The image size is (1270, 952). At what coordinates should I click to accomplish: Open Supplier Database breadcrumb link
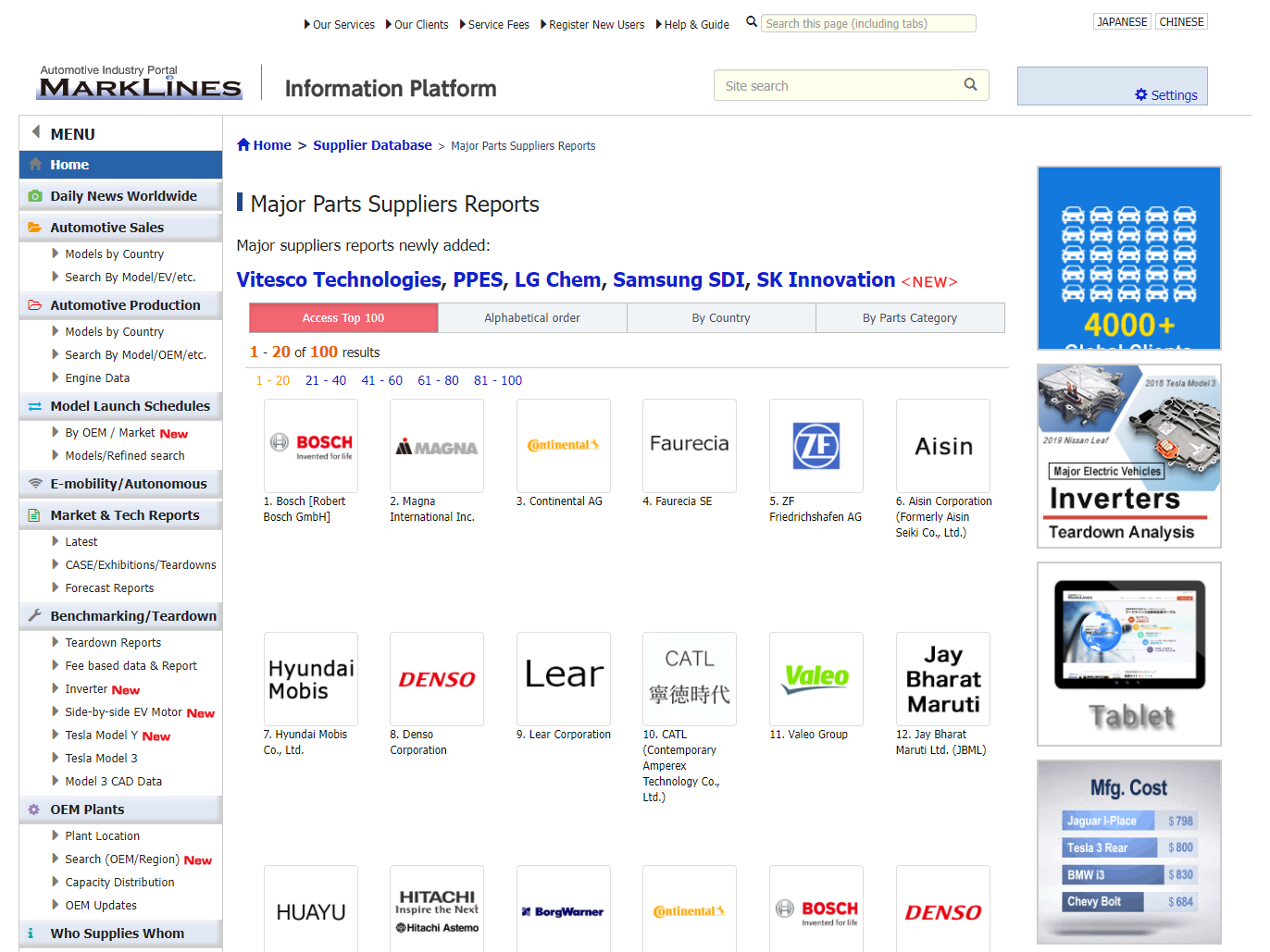click(372, 144)
